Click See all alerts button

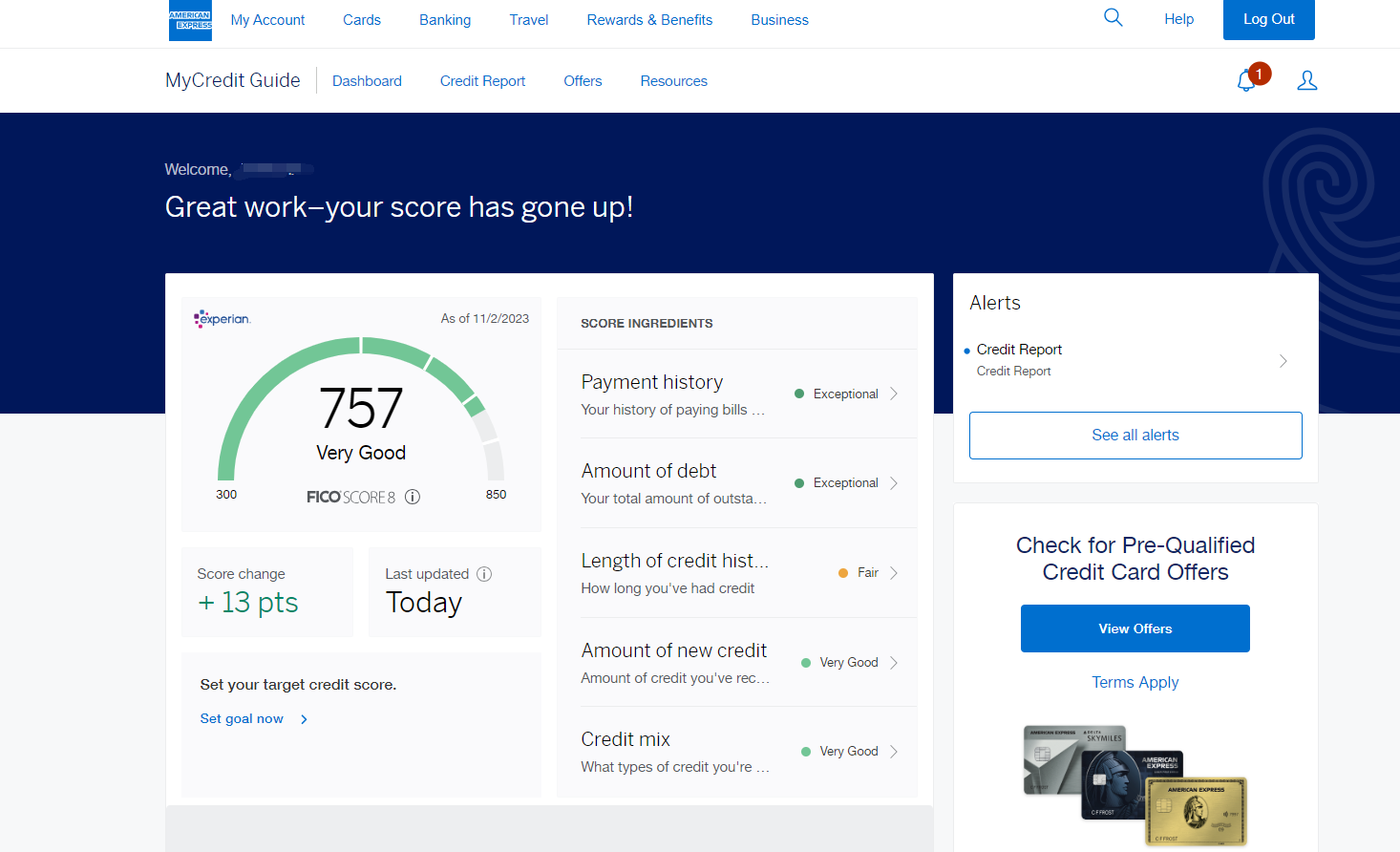click(1135, 436)
